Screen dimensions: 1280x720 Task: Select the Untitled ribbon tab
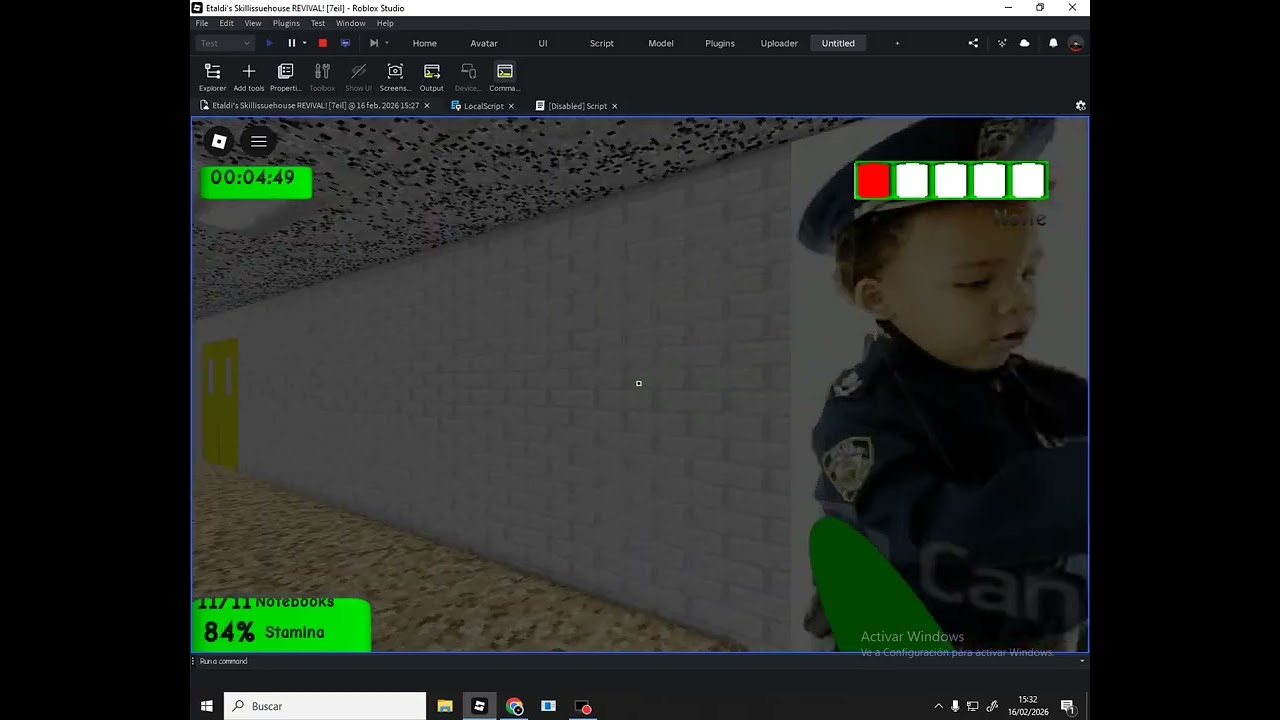click(x=838, y=43)
